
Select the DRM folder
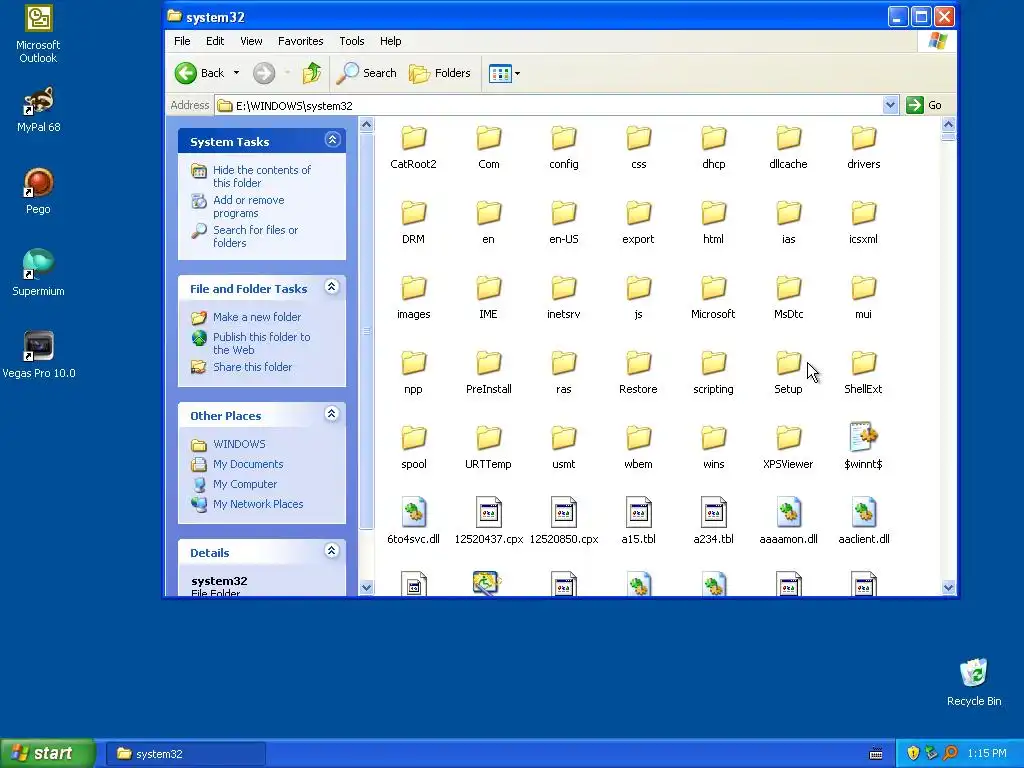[x=413, y=223]
